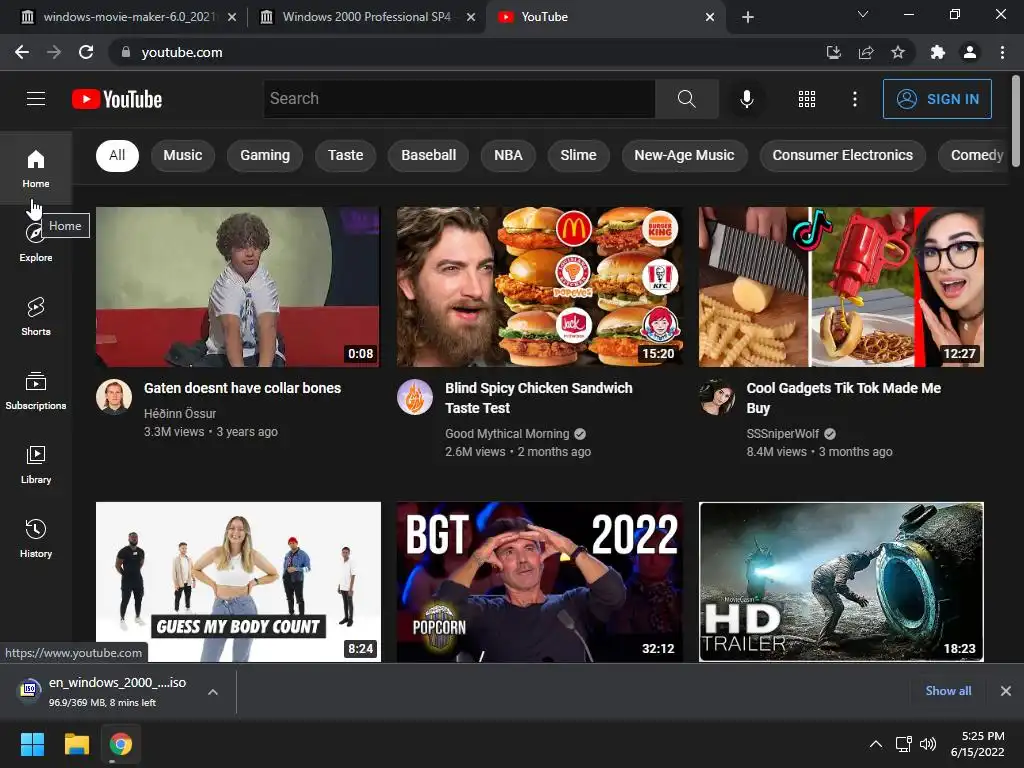Open File Explorer from the taskbar
The width and height of the screenshot is (1024, 768).
76,744
